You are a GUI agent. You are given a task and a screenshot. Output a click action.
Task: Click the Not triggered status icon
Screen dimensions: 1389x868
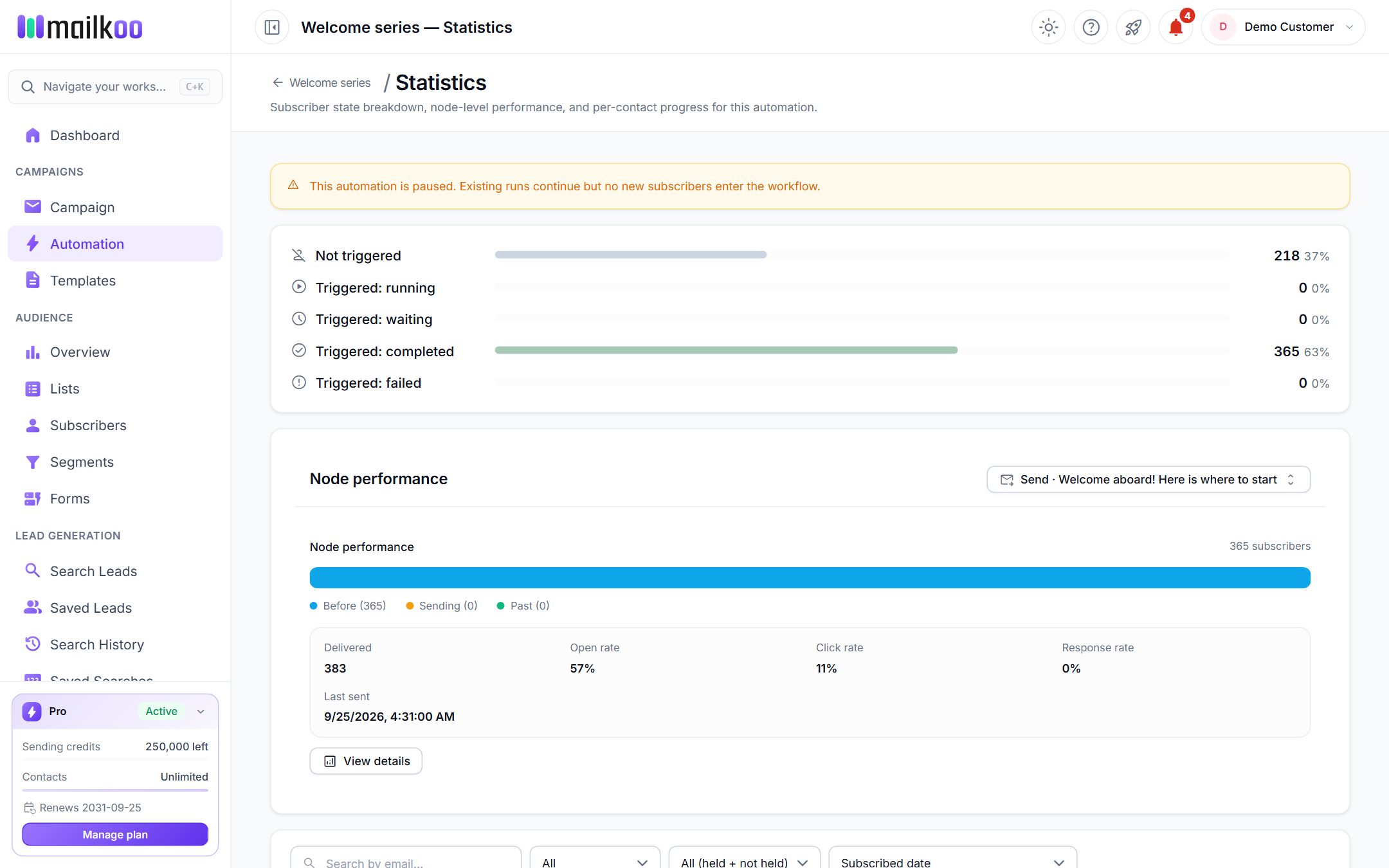click(x=298, y=255)
